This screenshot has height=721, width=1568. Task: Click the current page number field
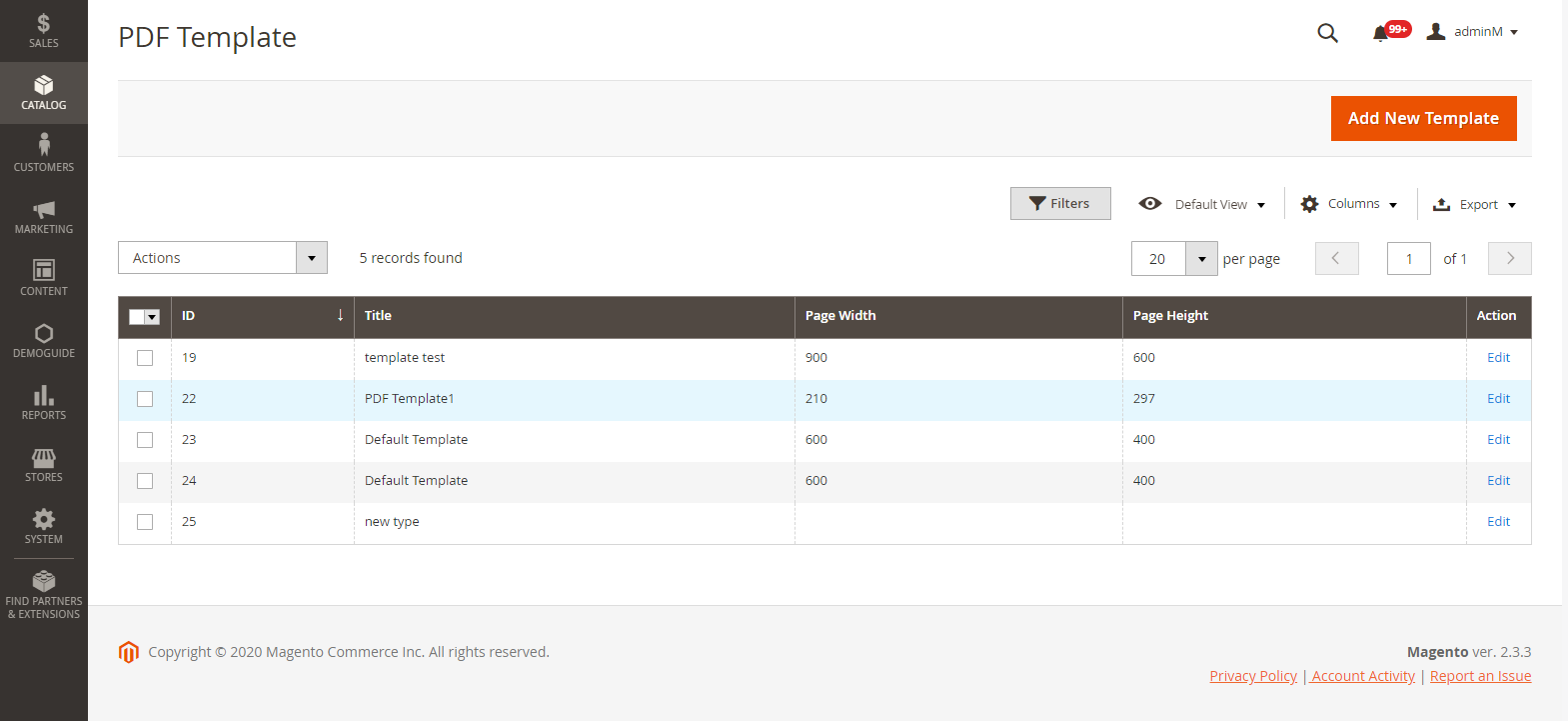[x=1408, y=259]
